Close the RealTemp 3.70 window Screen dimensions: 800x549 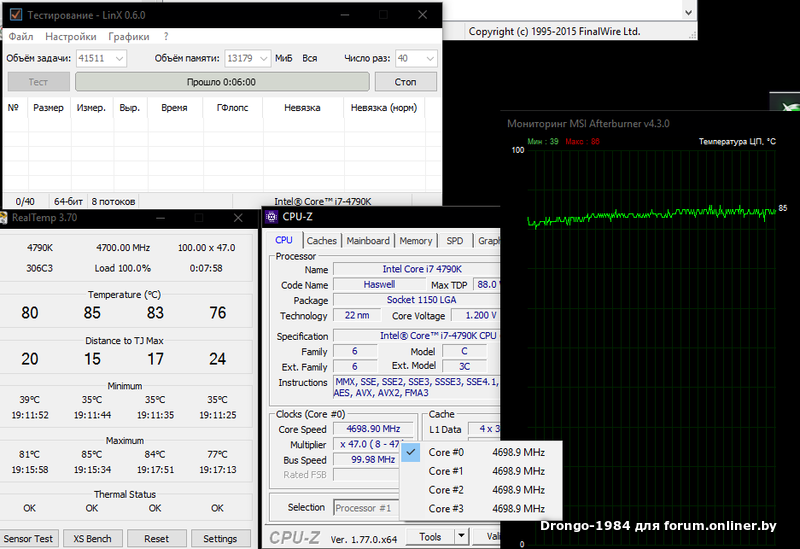point(237,217)
